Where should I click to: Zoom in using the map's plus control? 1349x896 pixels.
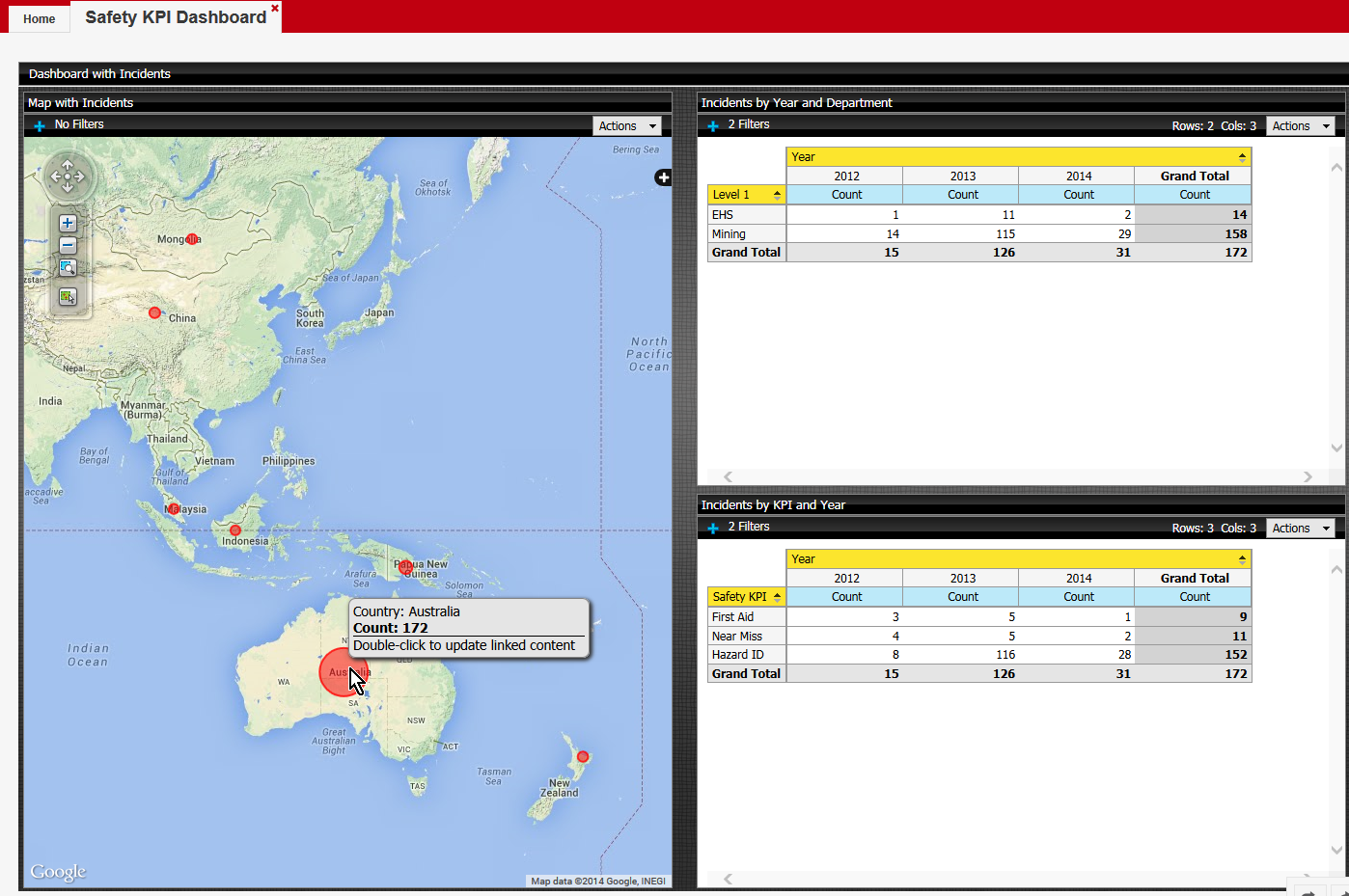tap(68, 222)
